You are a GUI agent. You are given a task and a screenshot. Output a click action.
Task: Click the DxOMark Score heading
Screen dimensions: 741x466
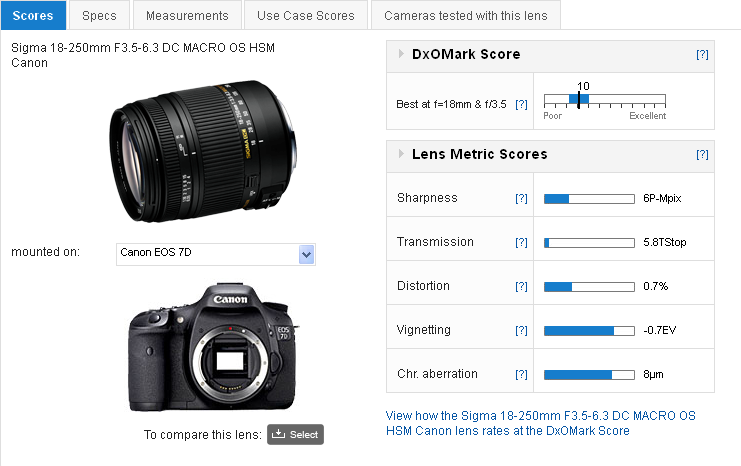[466, 54]
